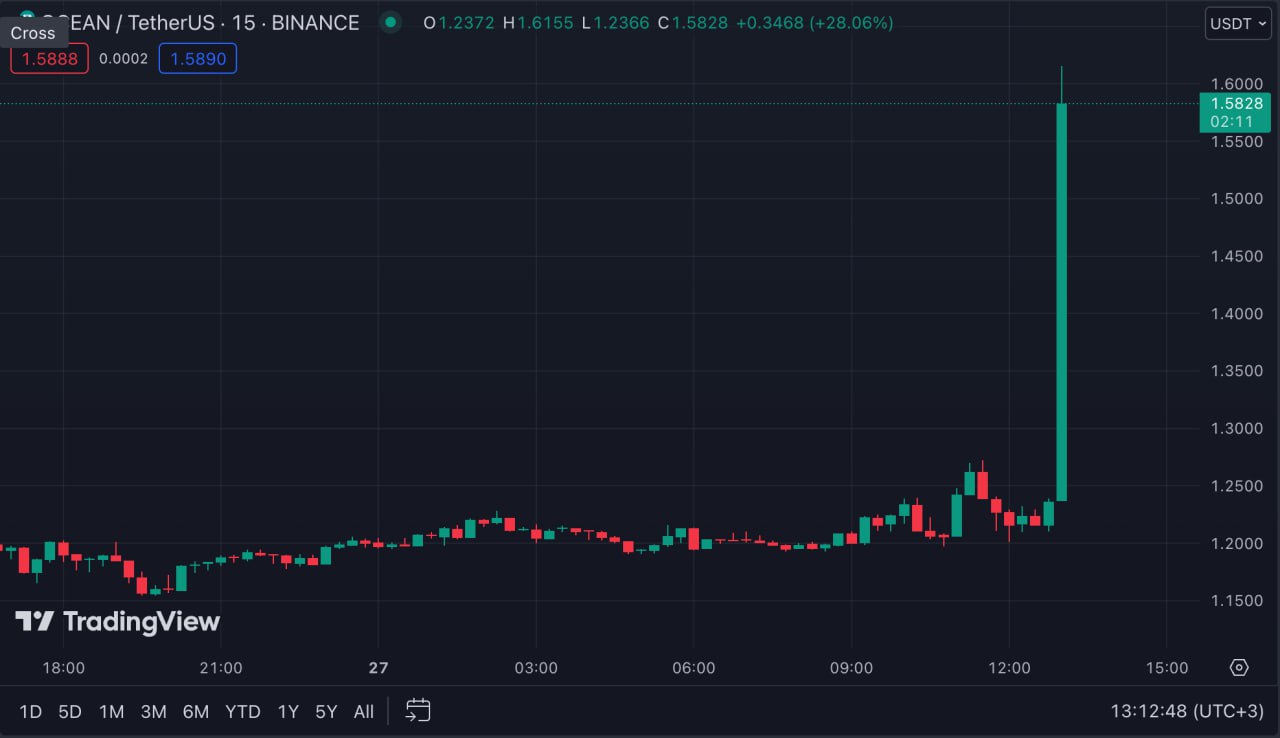Click the green market status dot
1280x738 pixels.
(391, 22)
